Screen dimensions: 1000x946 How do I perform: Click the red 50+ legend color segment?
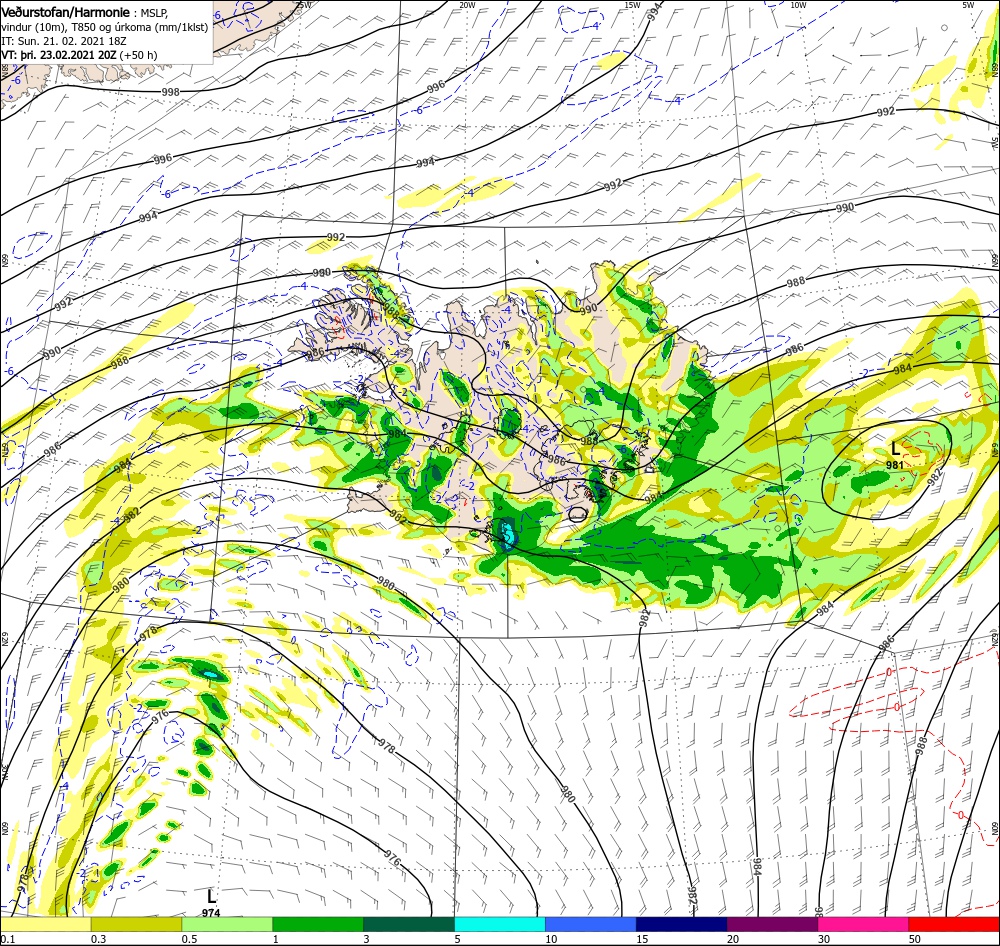coord(953,924)
